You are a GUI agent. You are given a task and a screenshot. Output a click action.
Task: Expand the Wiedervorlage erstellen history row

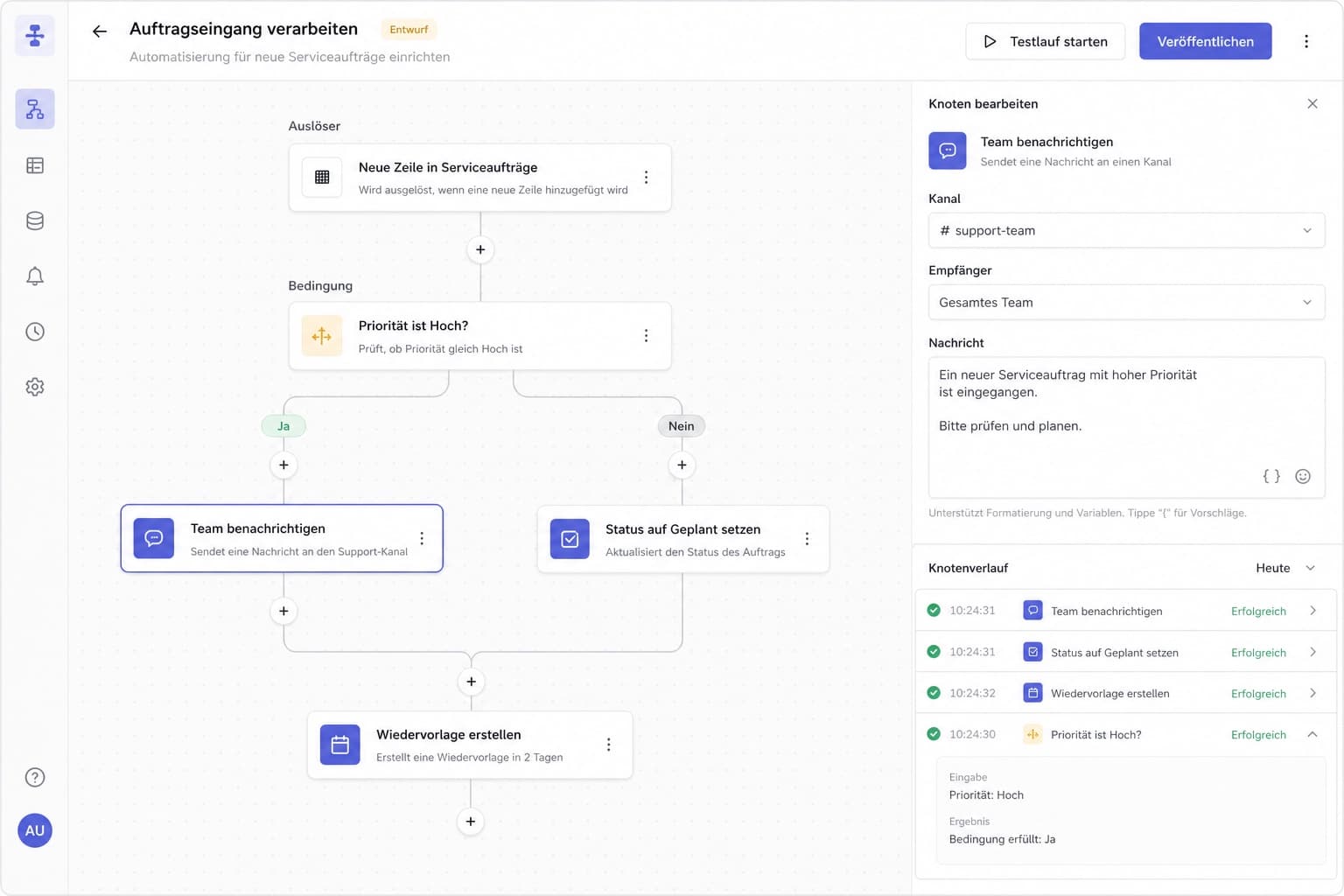coord(1312,693)
